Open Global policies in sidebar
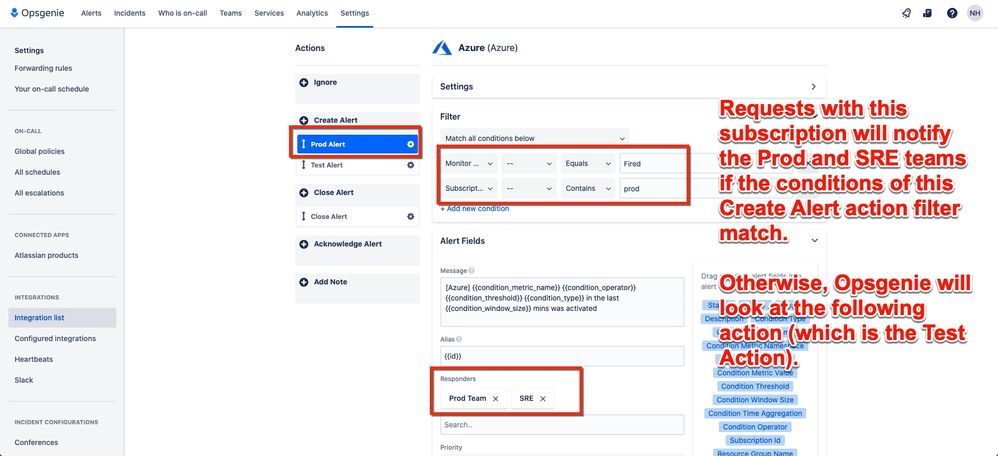The width and height of the screenshot is (998, 456). click(39, 152)
